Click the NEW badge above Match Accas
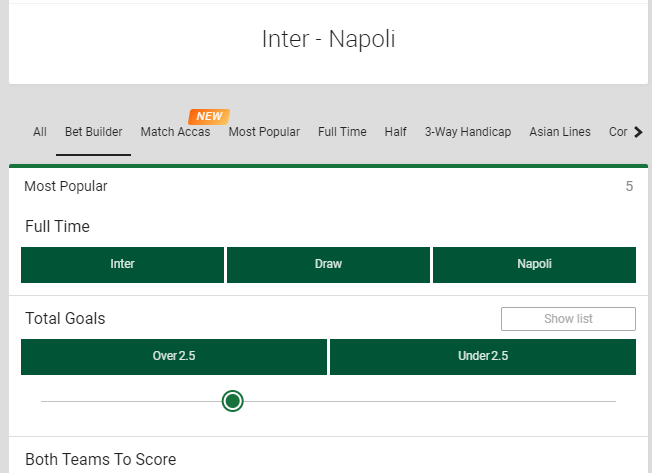The width and height of the screenshot is (652, 473). 209,116
